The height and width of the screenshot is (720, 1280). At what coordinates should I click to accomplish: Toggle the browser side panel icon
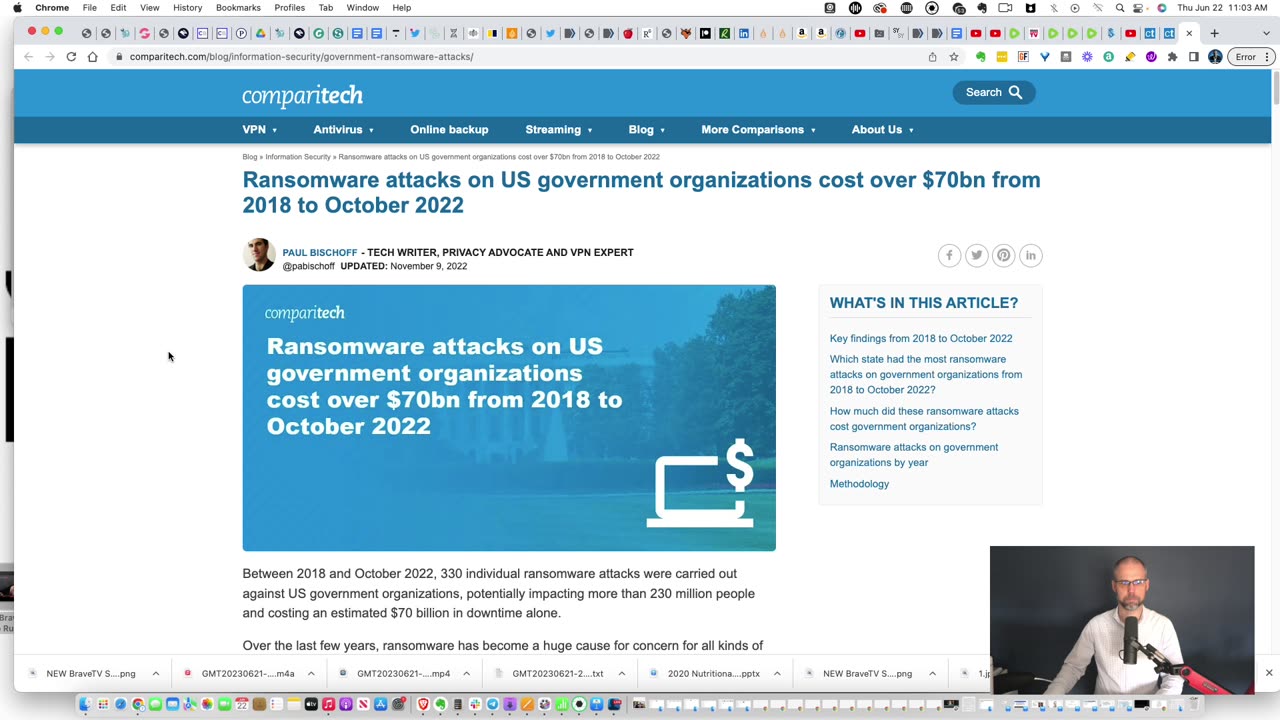click(1193, 57)
